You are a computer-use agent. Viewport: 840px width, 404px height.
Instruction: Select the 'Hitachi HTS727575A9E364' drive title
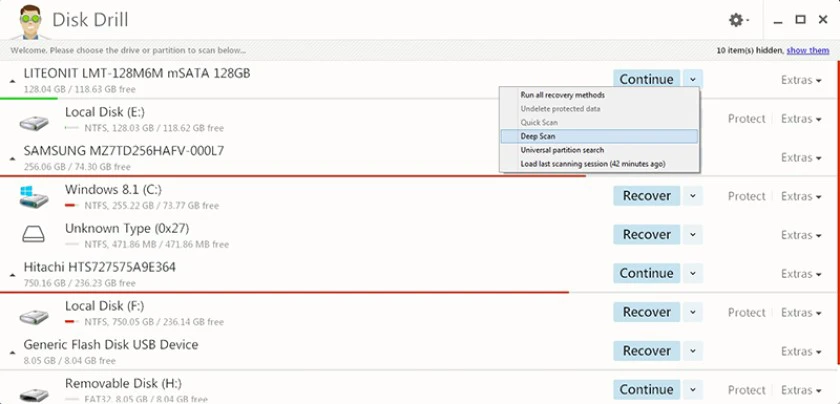(100, 267)
